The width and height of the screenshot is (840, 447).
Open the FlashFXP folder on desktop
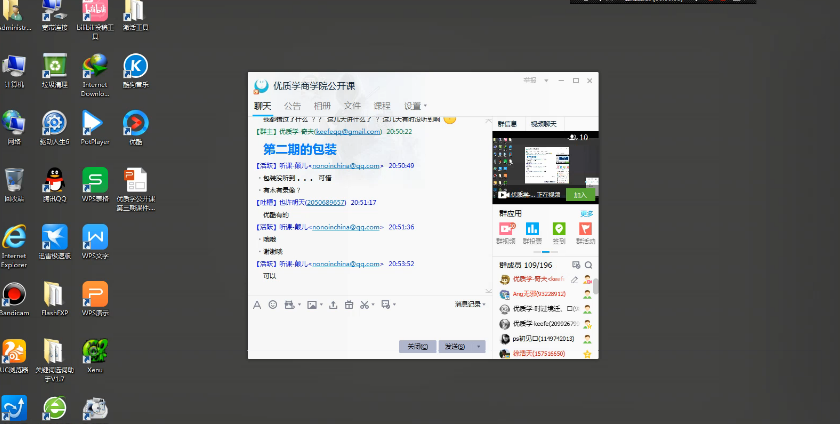pyautogui.click(x=54, y=299)
